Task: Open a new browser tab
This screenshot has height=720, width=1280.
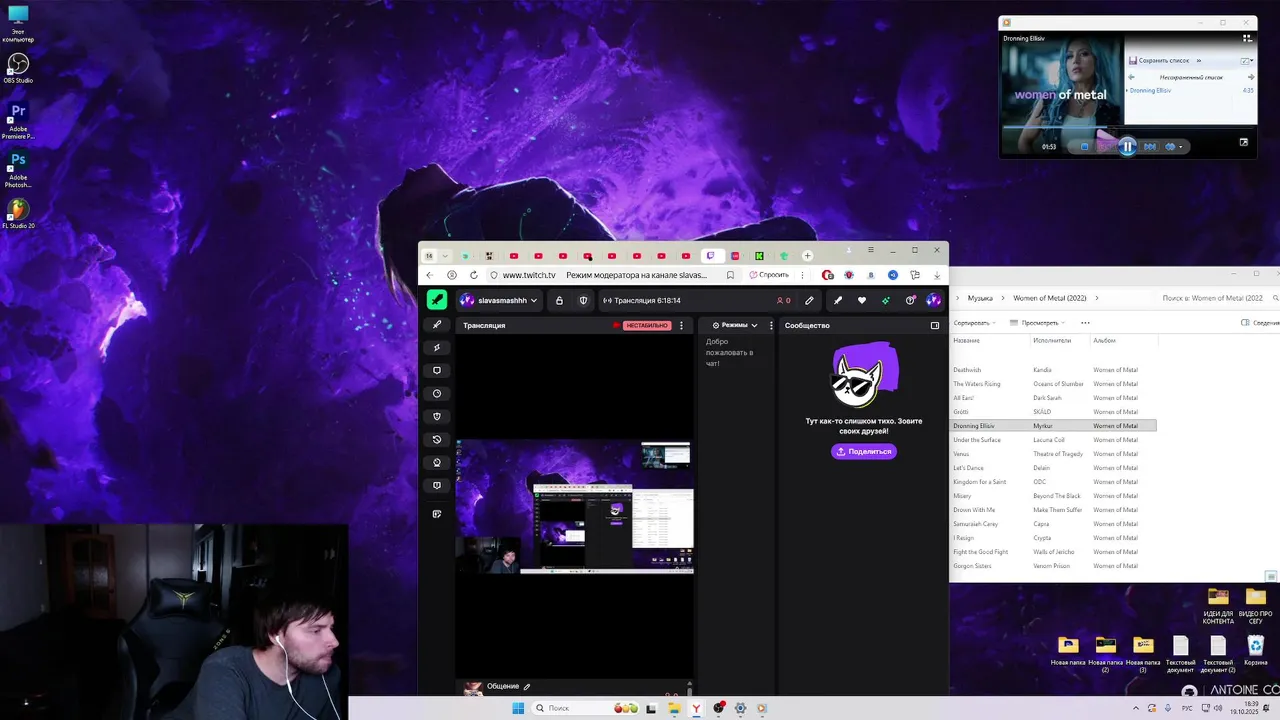Action: 807,256
